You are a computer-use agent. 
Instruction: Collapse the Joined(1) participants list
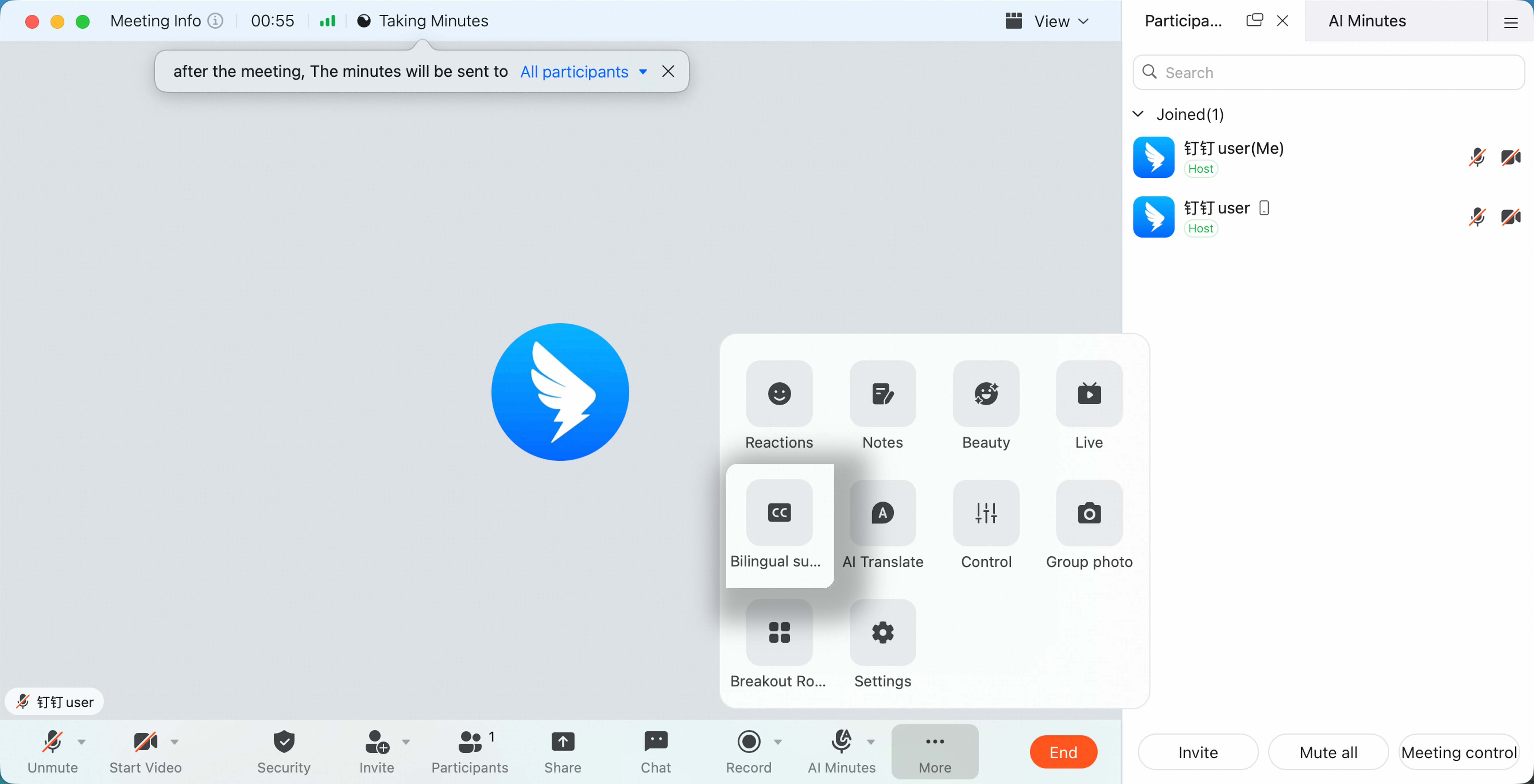[x=1137, y=114]
